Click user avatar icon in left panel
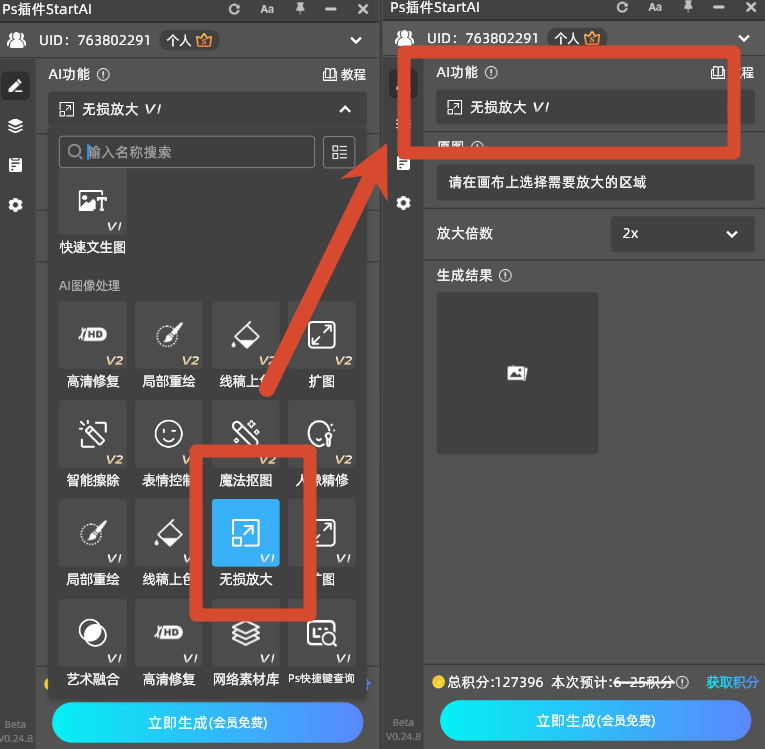Screen dimensions: 765x749 click(x=17, y=40)
